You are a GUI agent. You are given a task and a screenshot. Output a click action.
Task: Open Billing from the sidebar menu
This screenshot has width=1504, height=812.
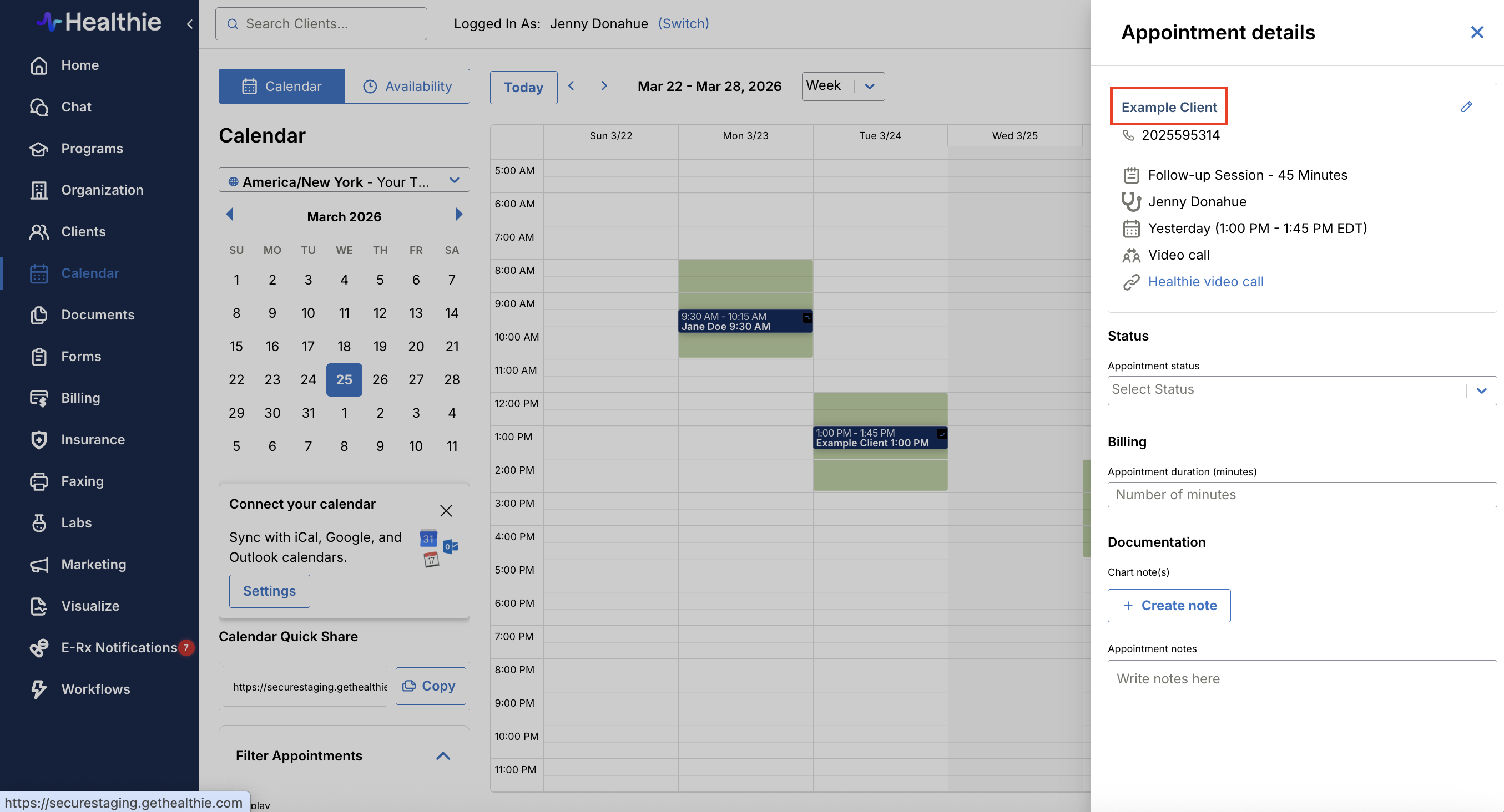pyautogui.click(x=80, y=398)
